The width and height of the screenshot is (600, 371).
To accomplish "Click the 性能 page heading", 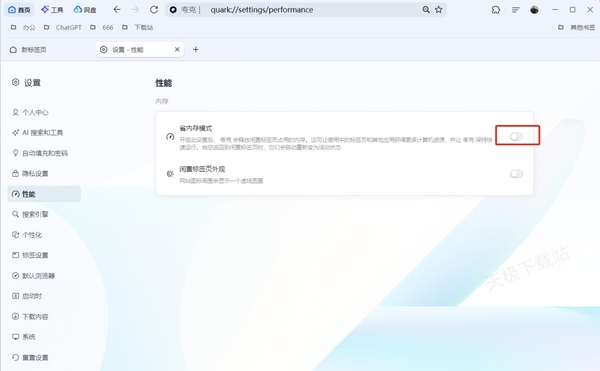I will (x=163, y=83).
